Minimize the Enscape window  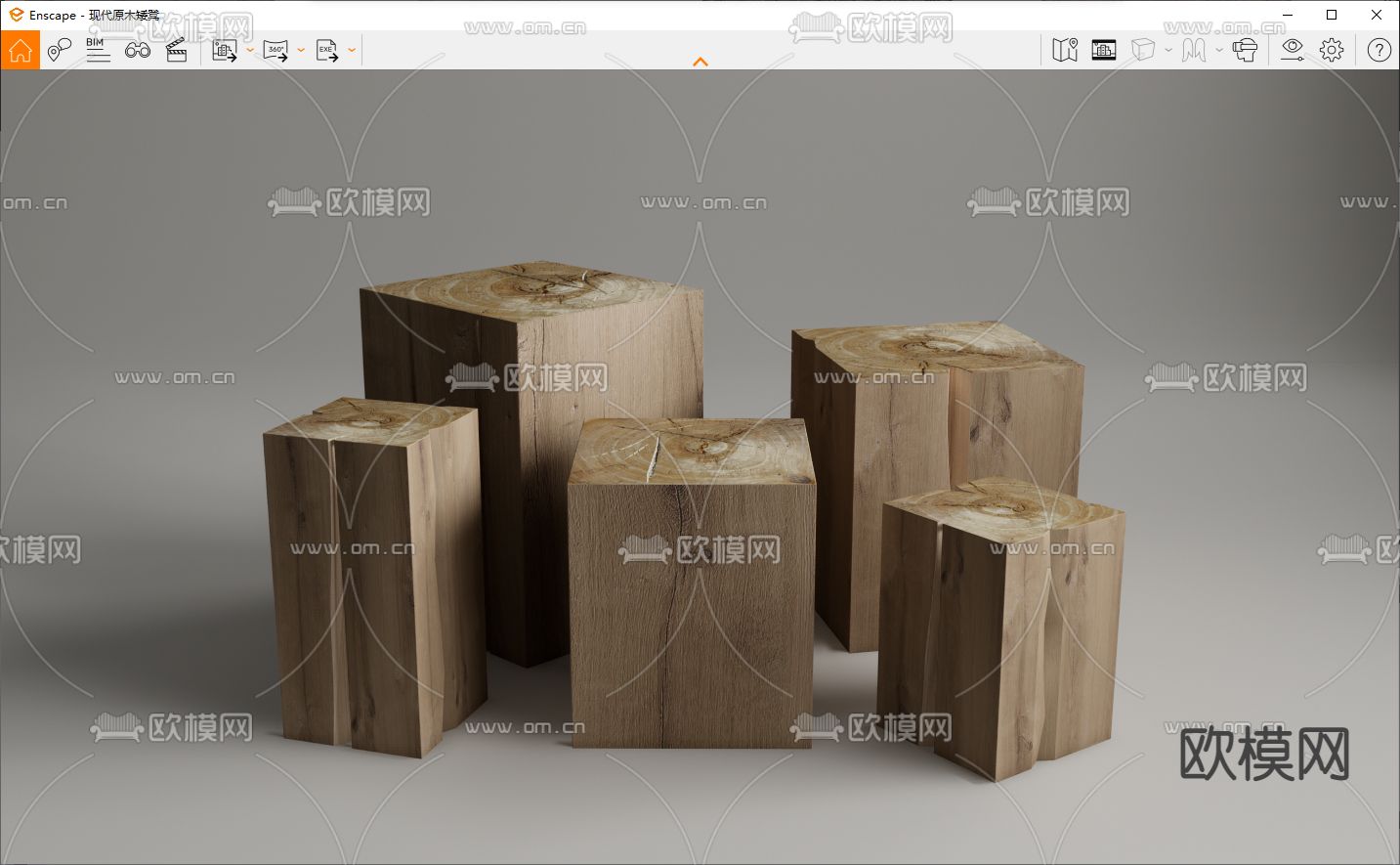[x=1287, y=15]
